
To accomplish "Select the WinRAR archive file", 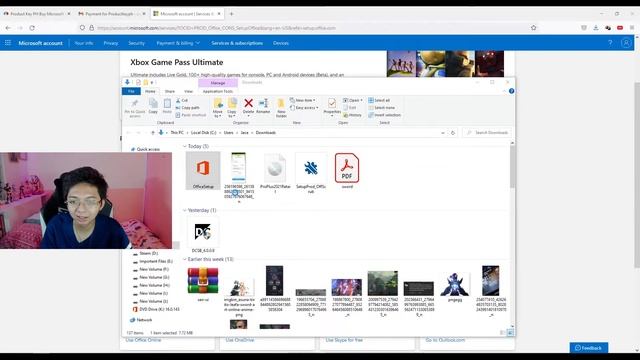I will point(203,283).
